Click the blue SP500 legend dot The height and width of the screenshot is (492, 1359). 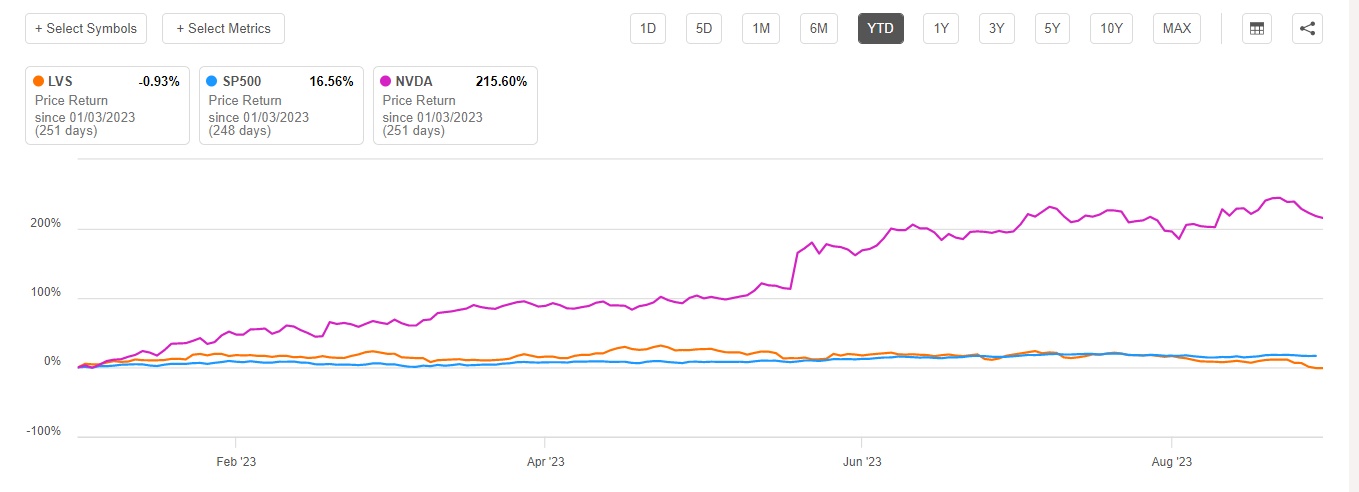coord(212,82)
